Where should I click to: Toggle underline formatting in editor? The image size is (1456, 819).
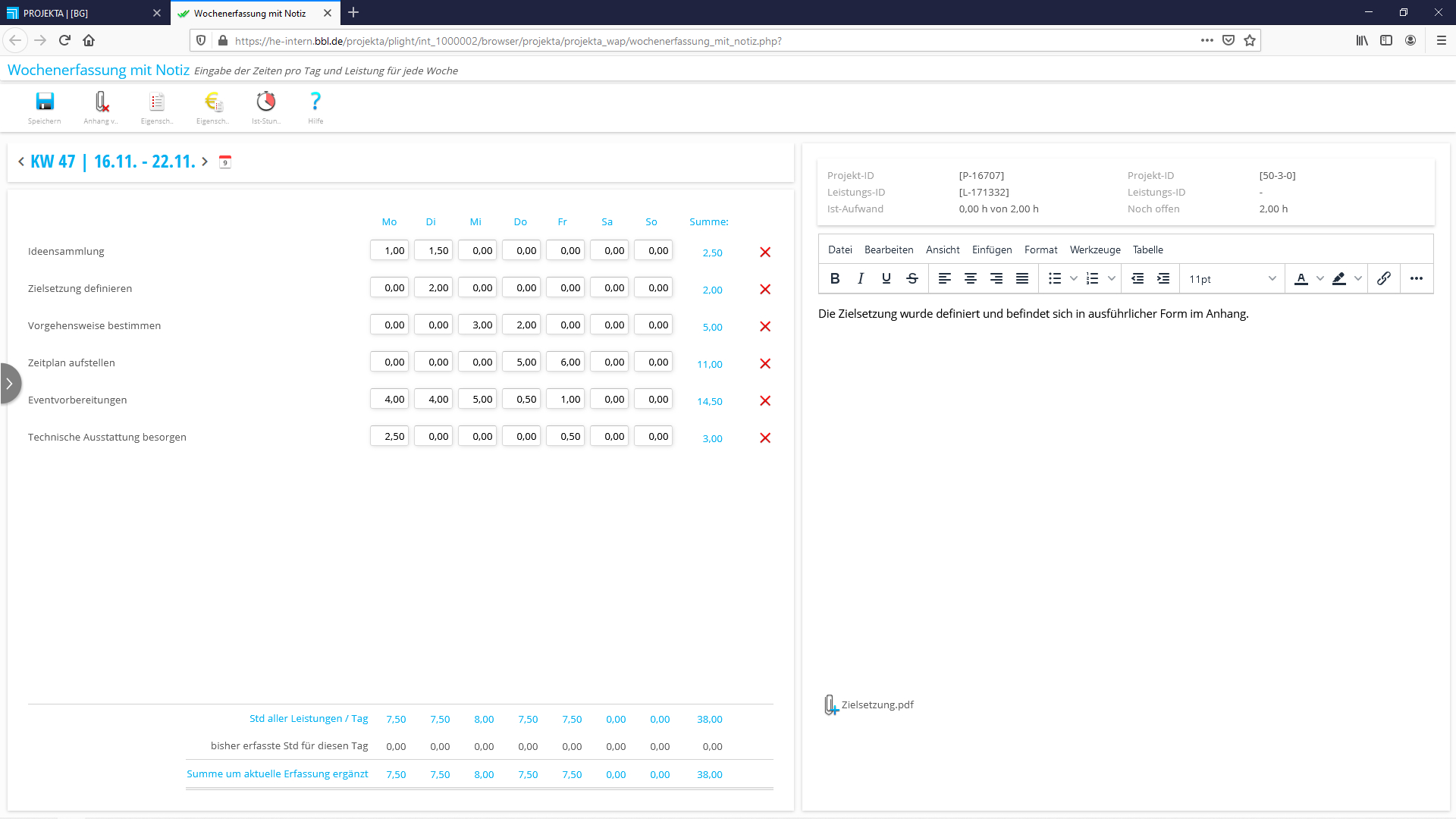point(886,279)
